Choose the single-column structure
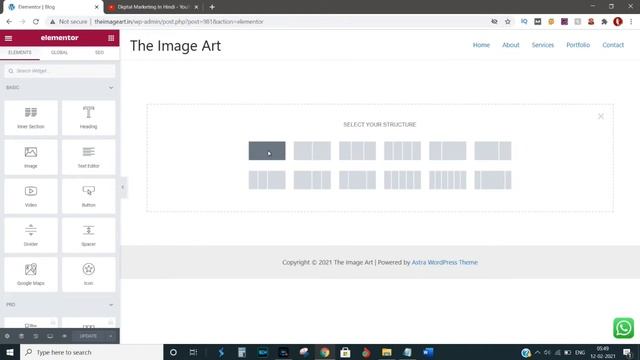The height and width of the screenshot is (360, 640). (x=267, y=151)
